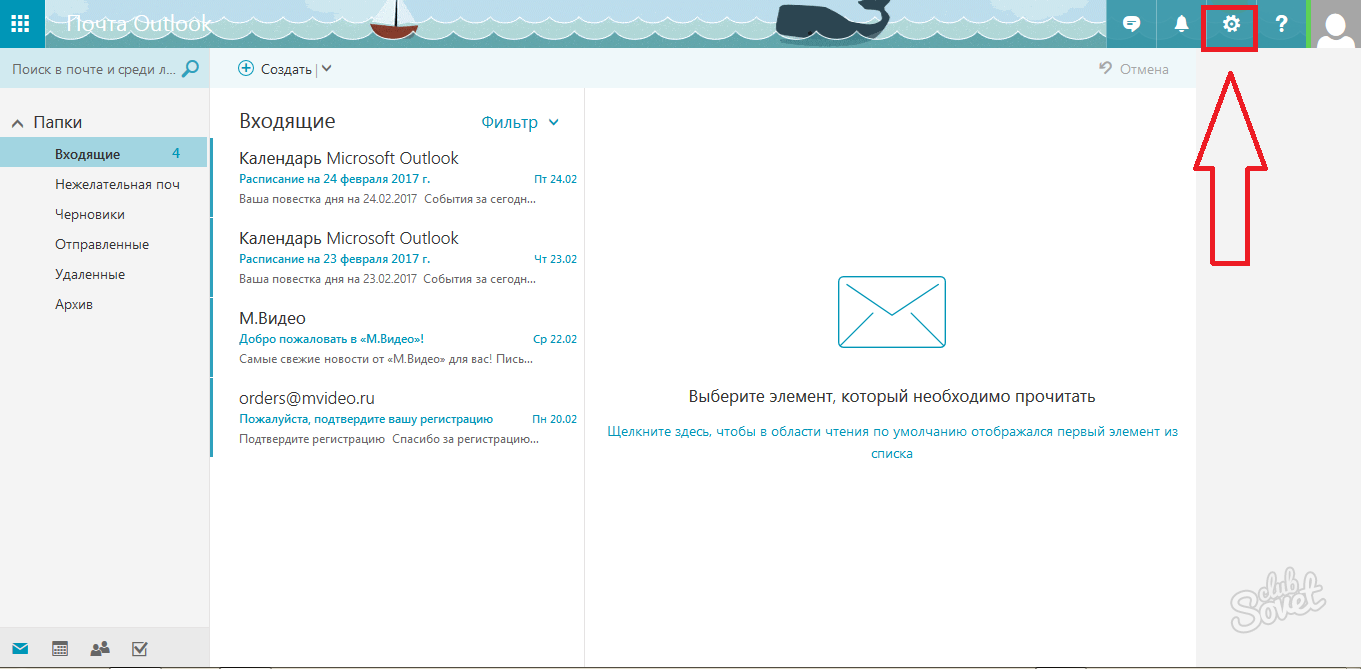Open the Skype chat icon

click(1131, 24)
